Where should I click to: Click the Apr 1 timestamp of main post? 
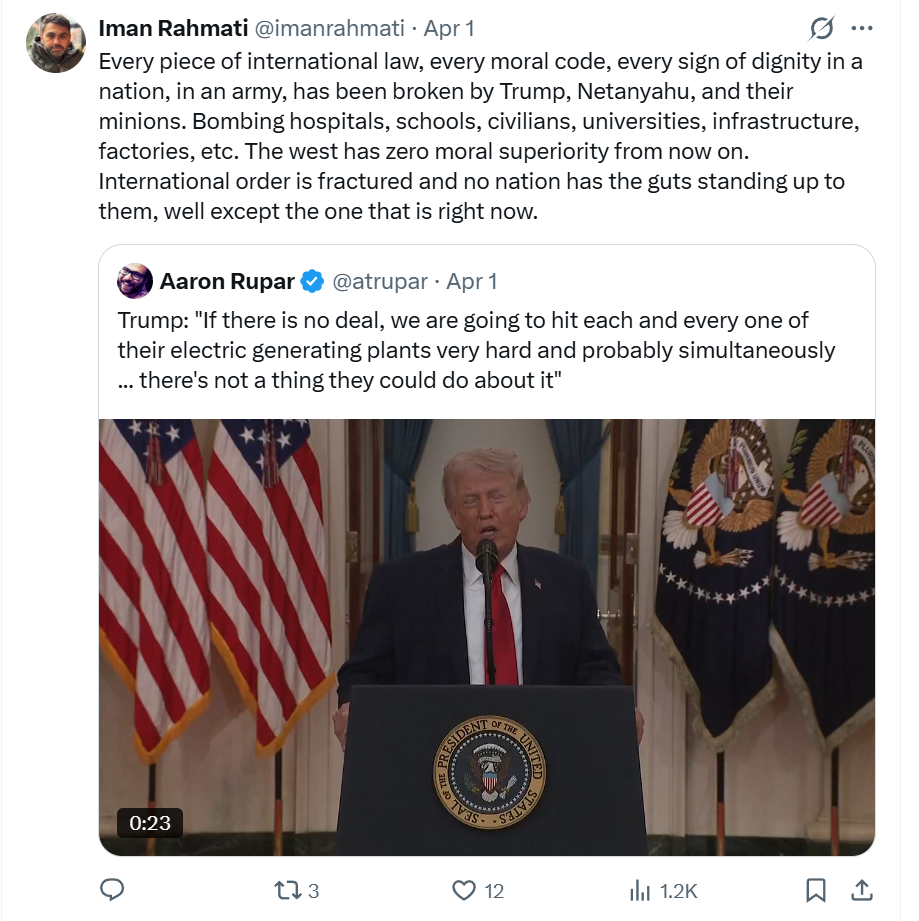point(450,29)
